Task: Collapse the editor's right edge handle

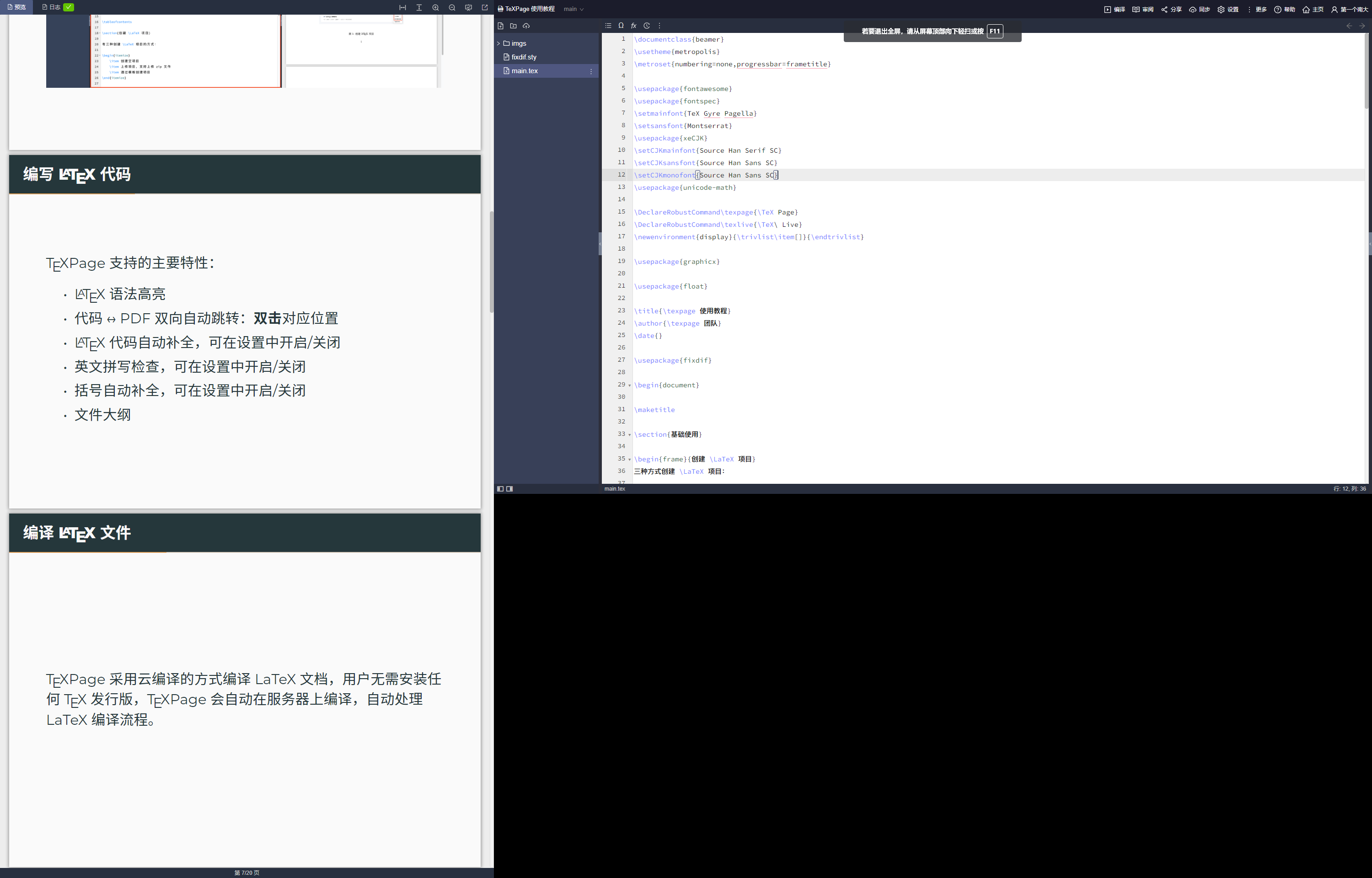Action: coord(1370,244)
